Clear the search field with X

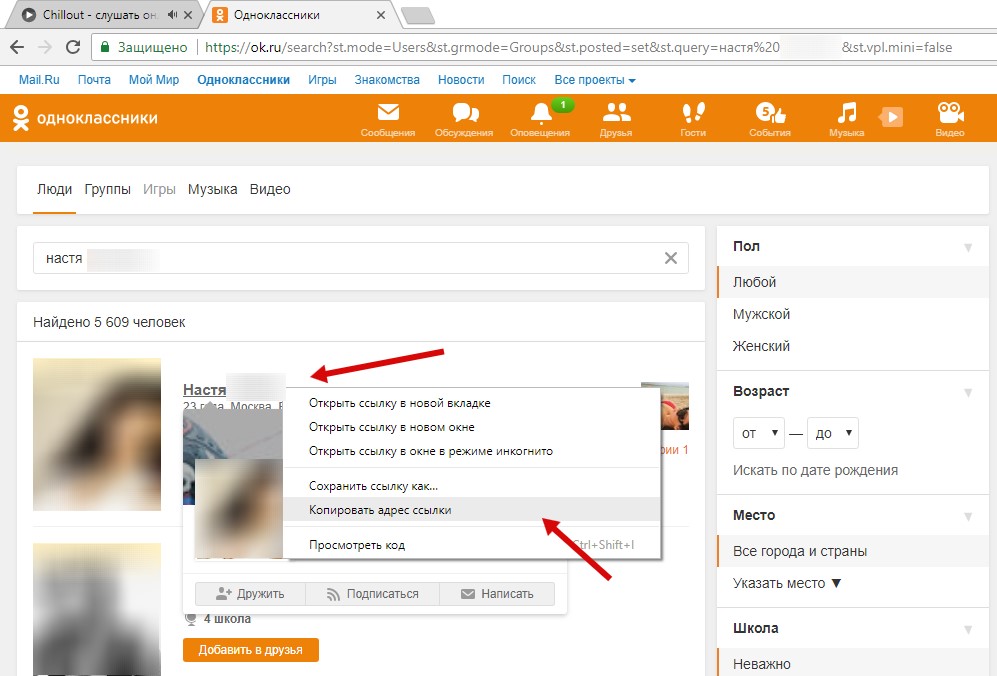tap(671, 258)
